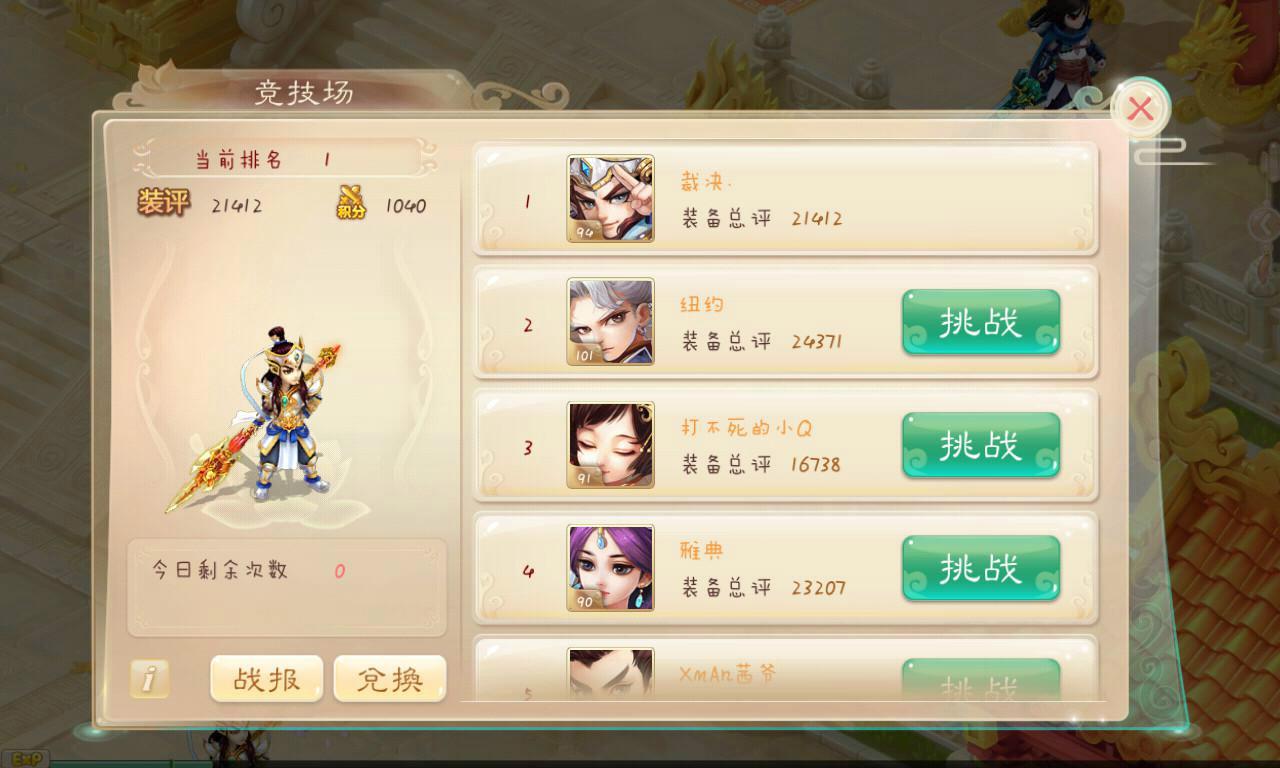1280x768 pixels.
Task: Tap the 装评 equipment rating label
Action: 163,203
